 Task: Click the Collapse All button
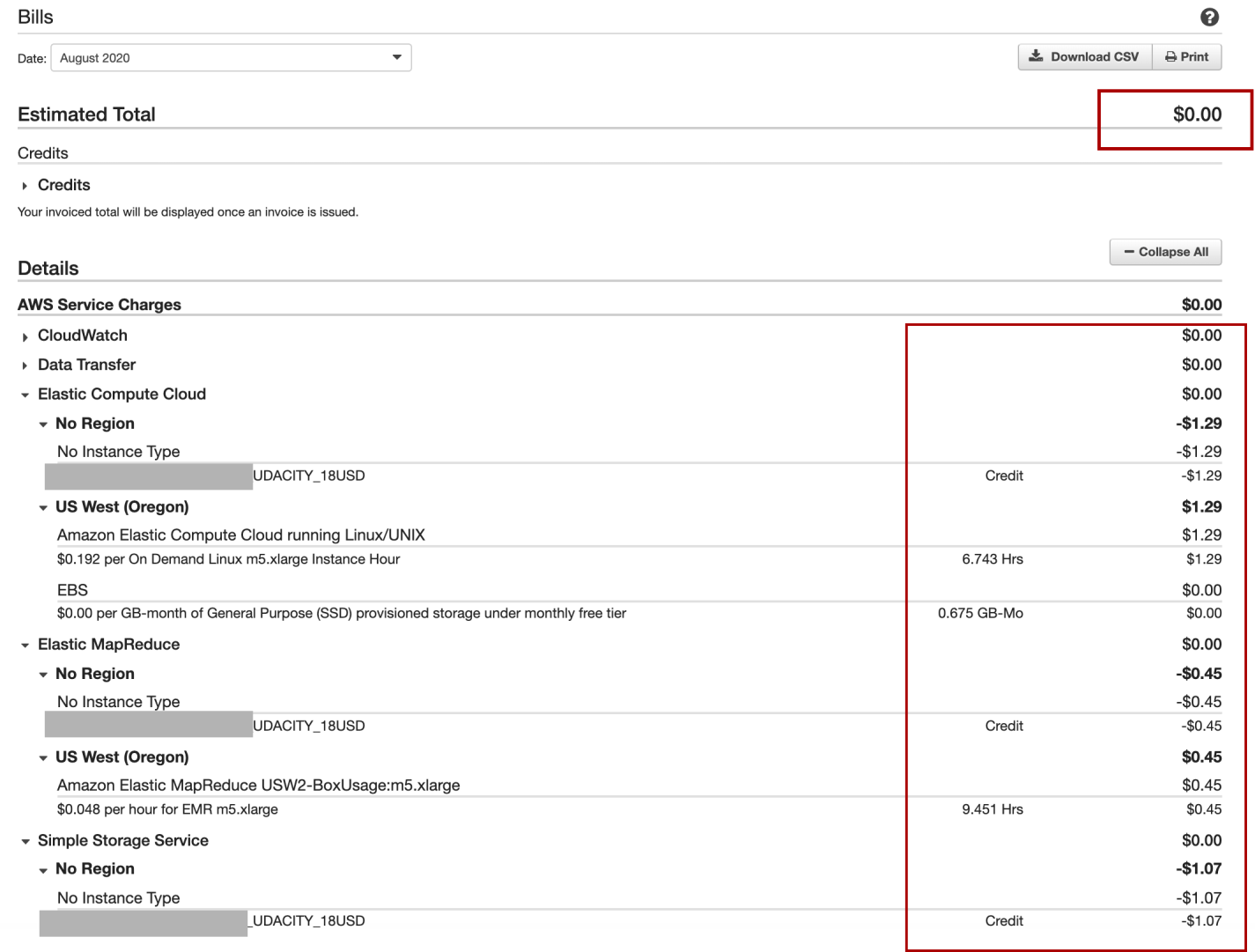pyautogui.click(x=1165, y=252)
